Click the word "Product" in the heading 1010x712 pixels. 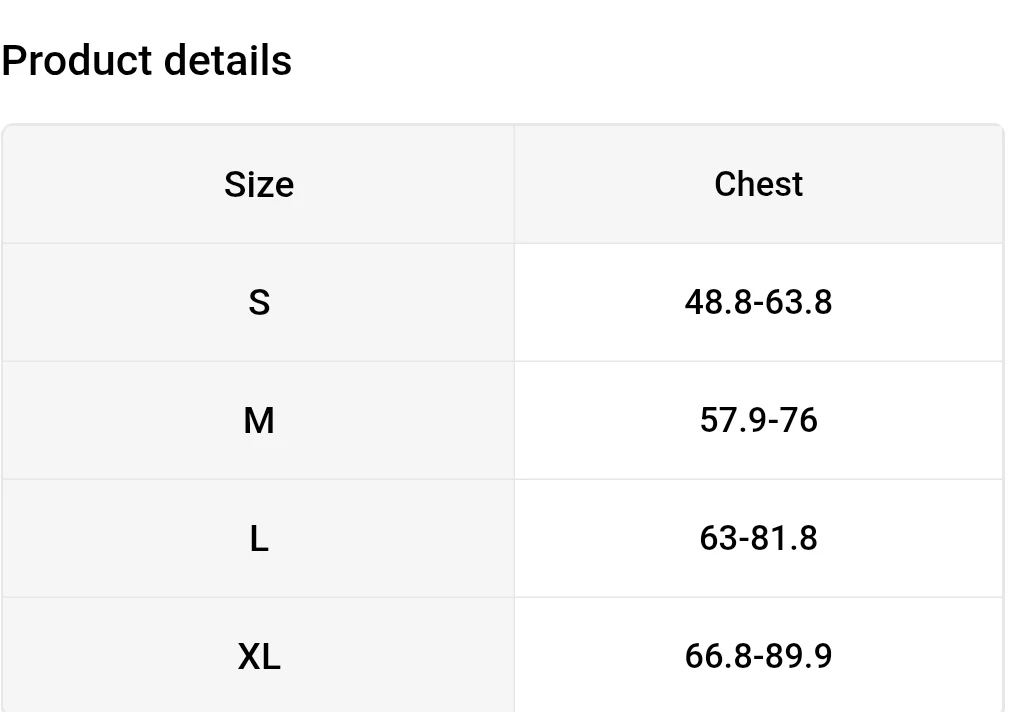[76, 61]
